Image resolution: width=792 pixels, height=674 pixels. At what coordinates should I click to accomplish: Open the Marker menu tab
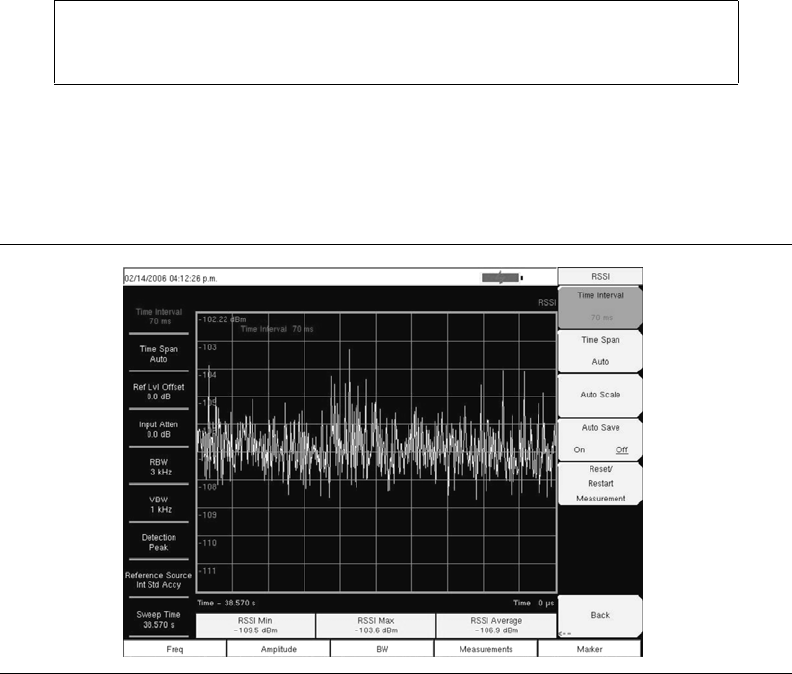[x=589, y=649]
